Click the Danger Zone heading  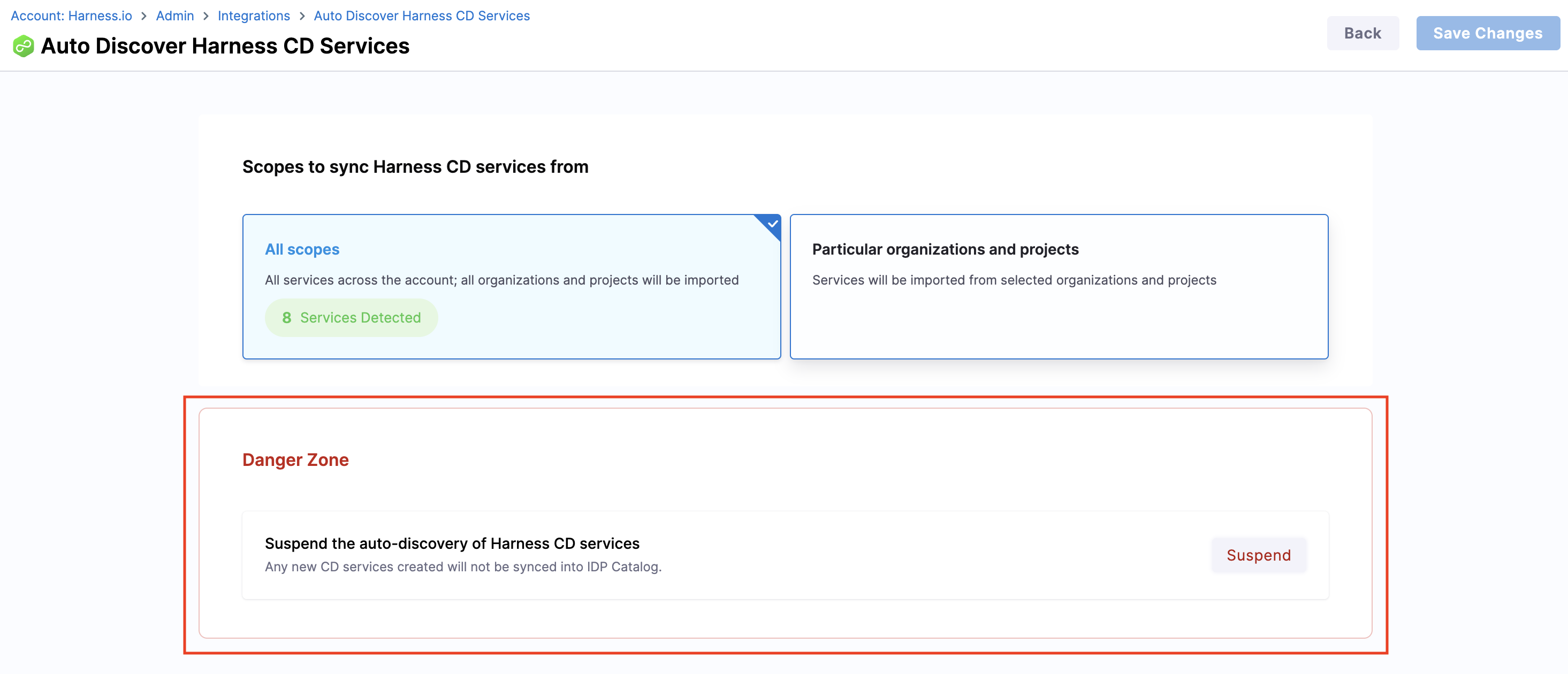[x=295, y=460]
